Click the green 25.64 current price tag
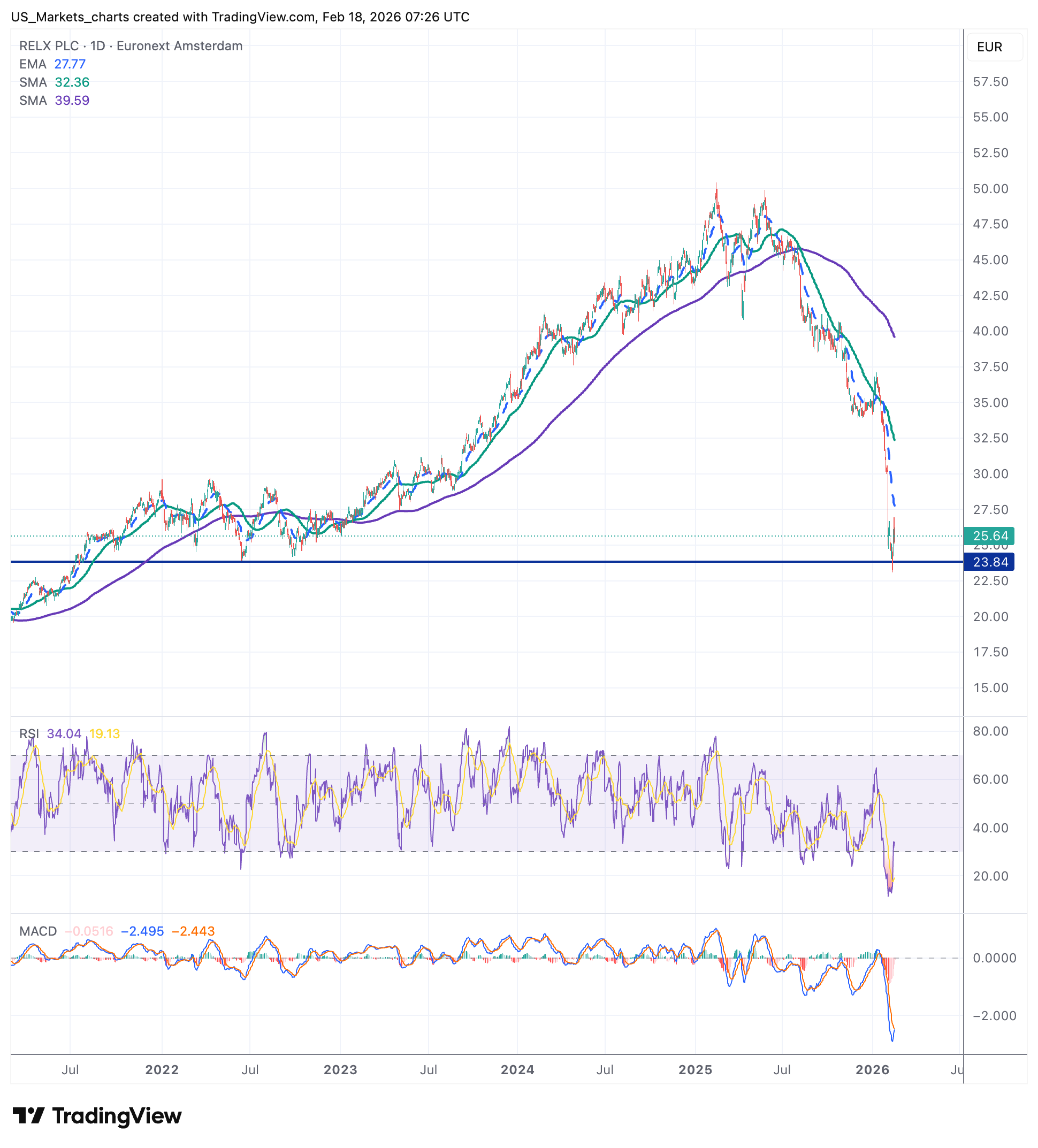Image resolution: width=1038 pixels, height=1148 pixels. 989,537
